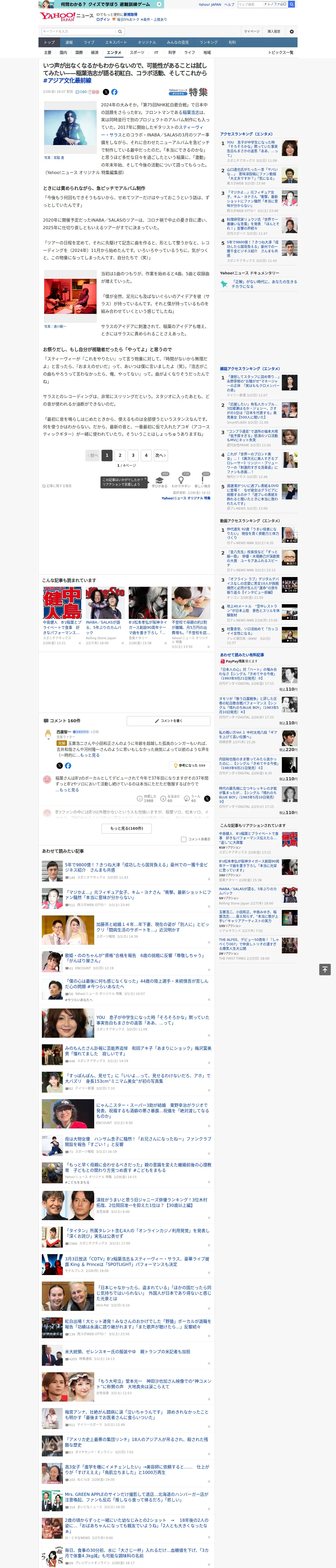Open the 稲葉浩志 portrait article photo

pos(70,128)
